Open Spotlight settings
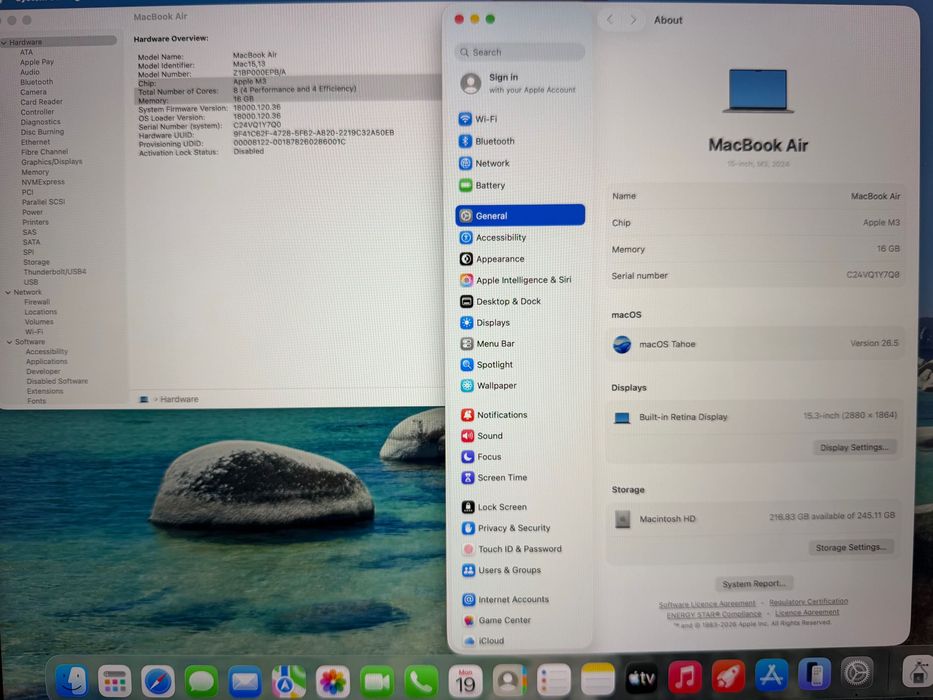933x700 pixels. [521, 364]
